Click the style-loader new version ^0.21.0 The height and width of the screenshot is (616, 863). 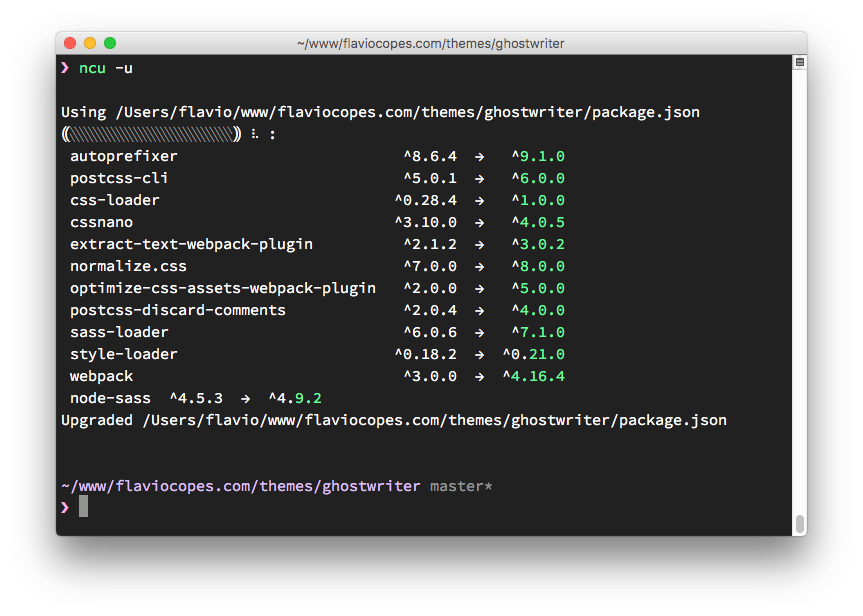[534, 355]
